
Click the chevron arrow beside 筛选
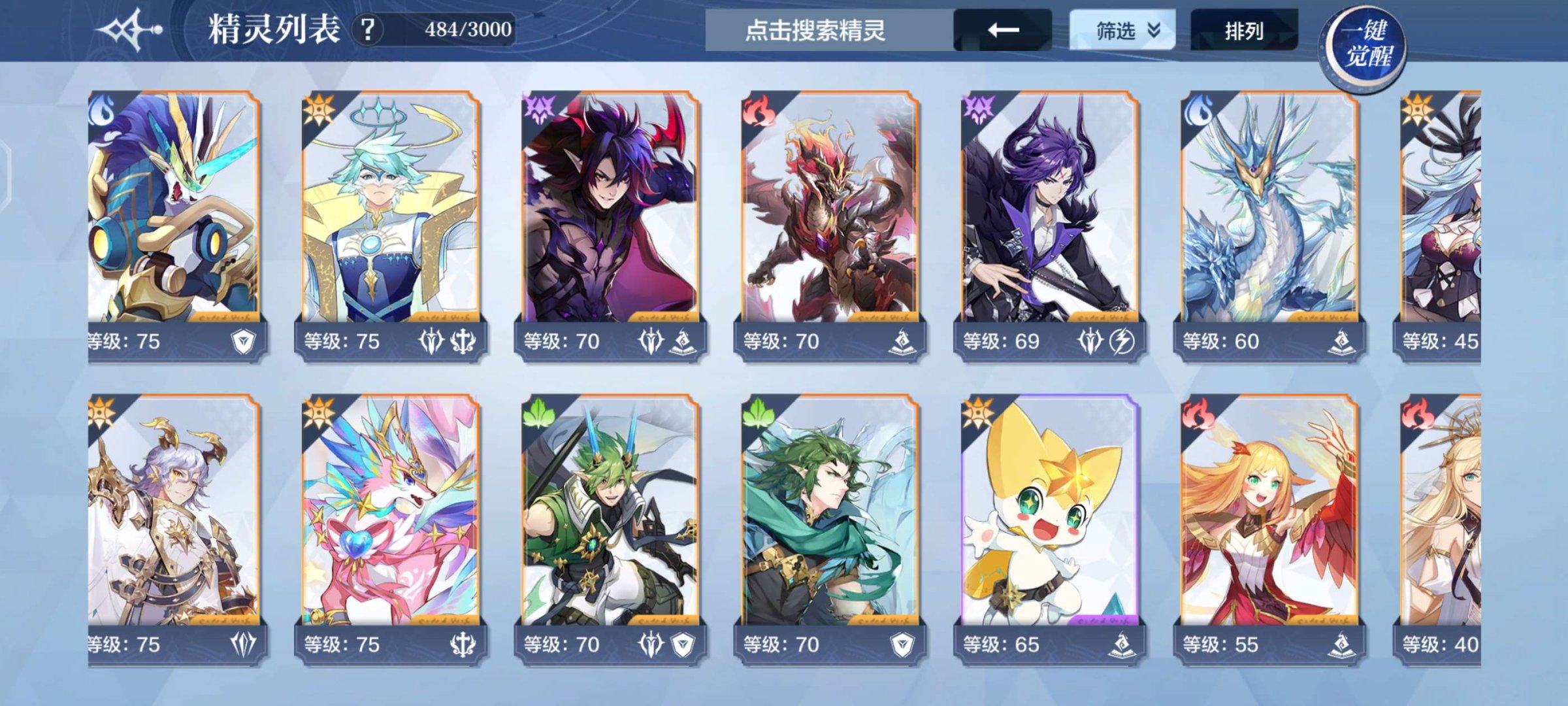click(x=1154, y=30)
